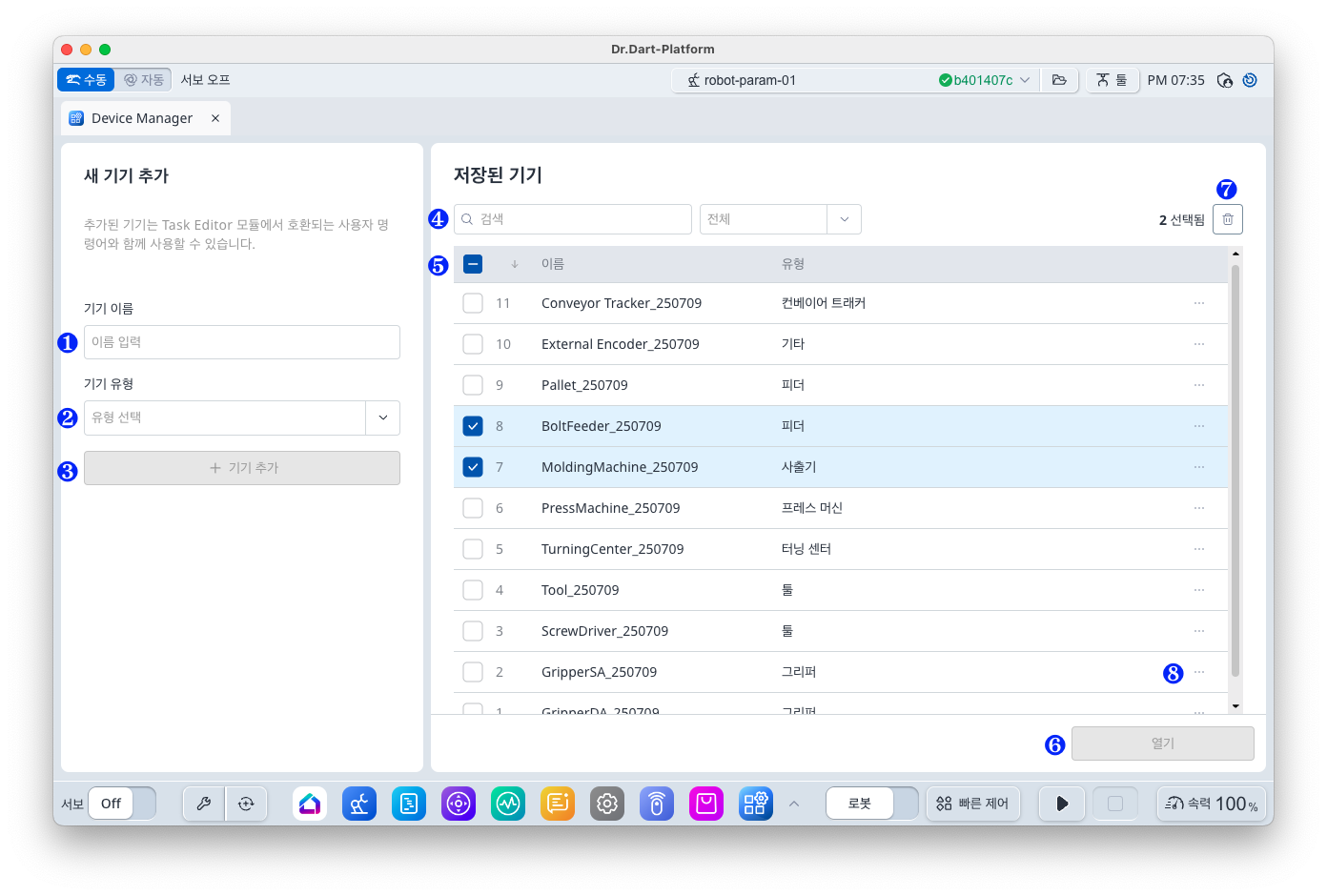The width and height of the screenshot is (1327, 896).
Task: Open the pink store bag module
Action: 706,804
